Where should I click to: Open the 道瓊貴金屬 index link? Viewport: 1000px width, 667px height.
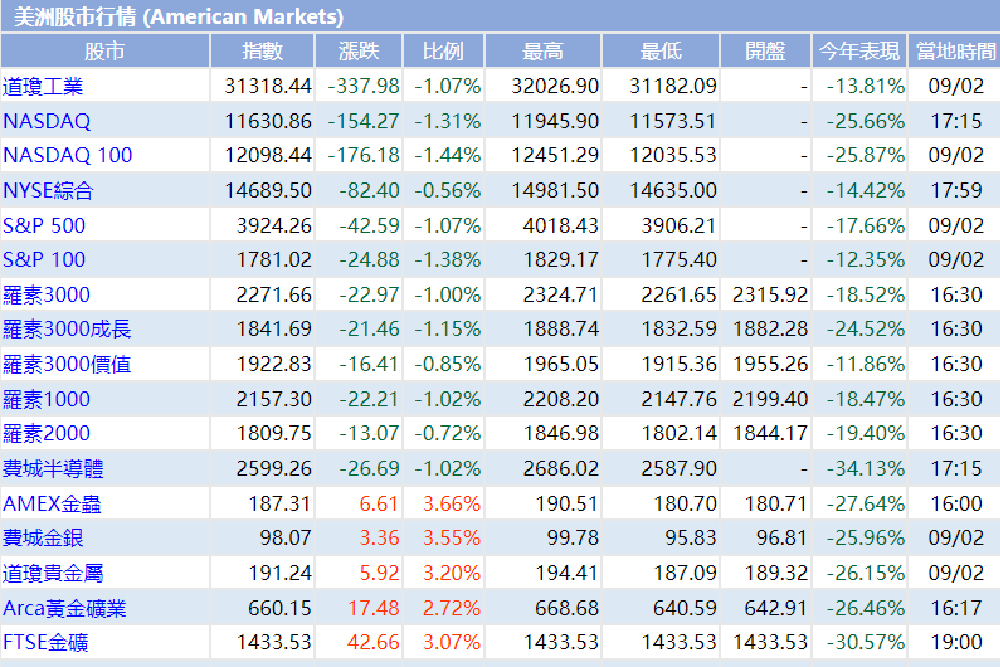[53, 573]
